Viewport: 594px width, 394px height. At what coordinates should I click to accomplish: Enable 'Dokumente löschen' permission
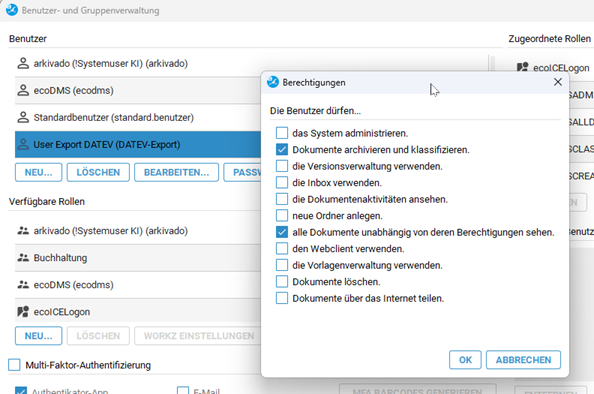pos(282,281)
